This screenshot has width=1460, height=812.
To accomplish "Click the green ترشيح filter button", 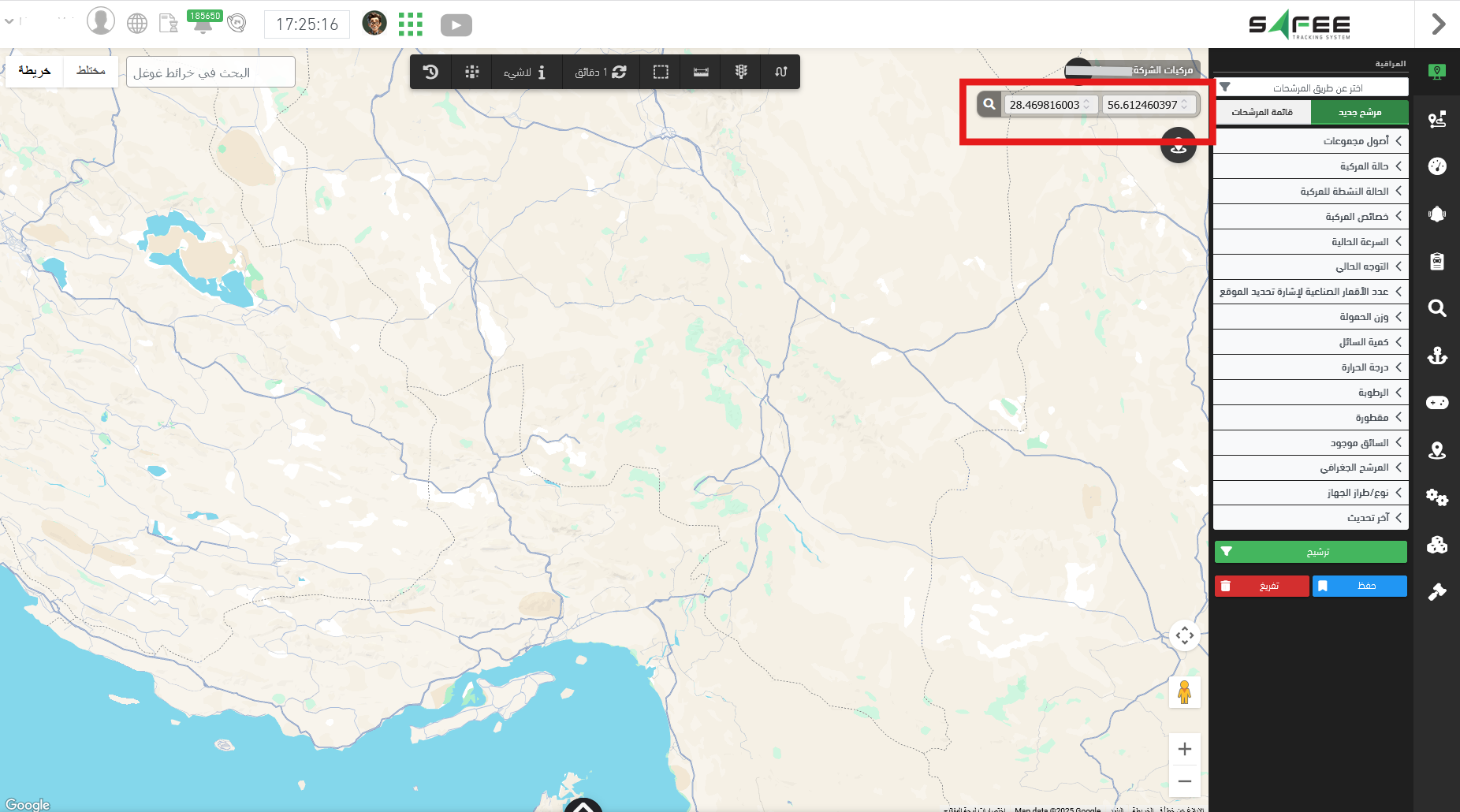I will coord(1310,552).
